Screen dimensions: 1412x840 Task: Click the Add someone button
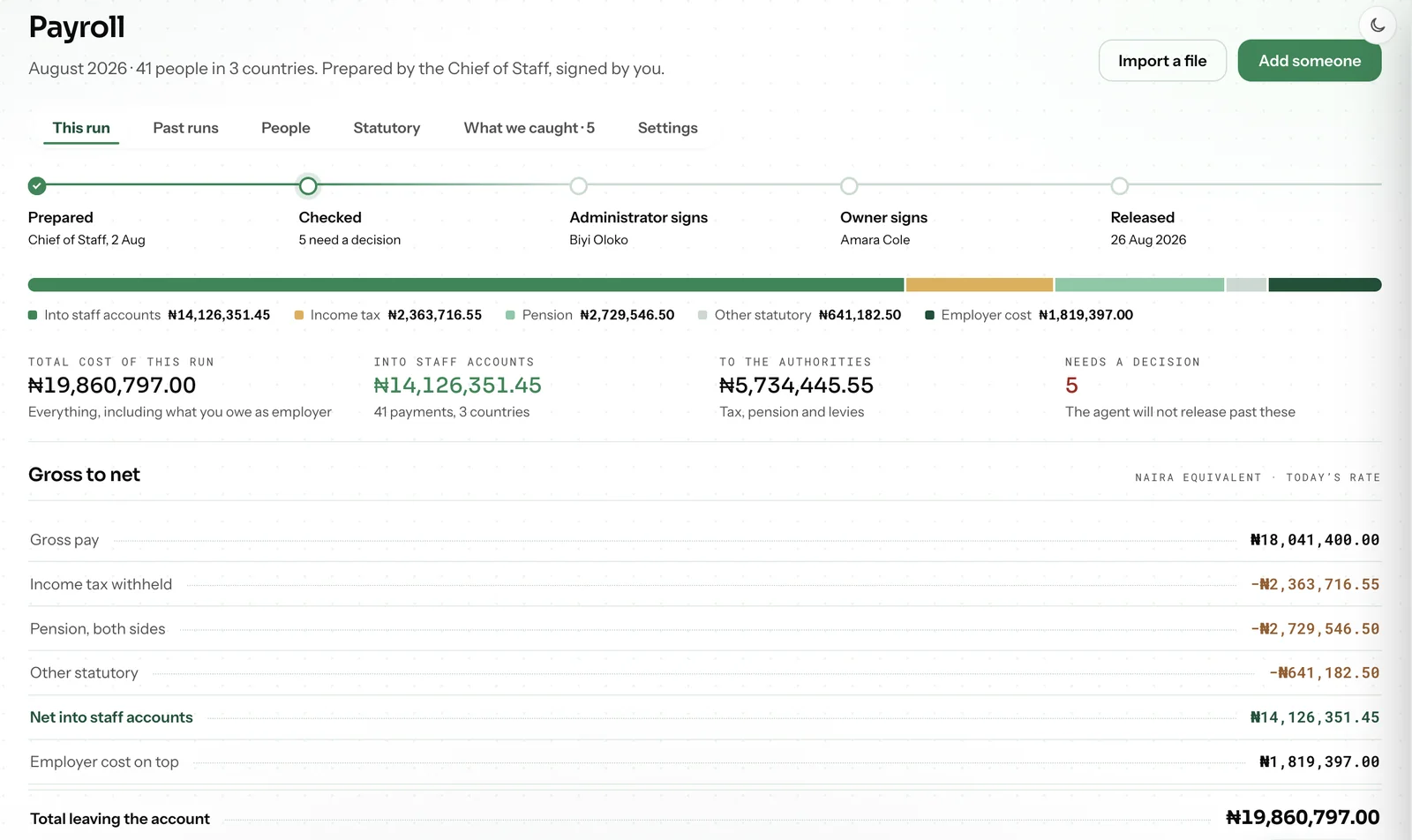(1310, 61)
